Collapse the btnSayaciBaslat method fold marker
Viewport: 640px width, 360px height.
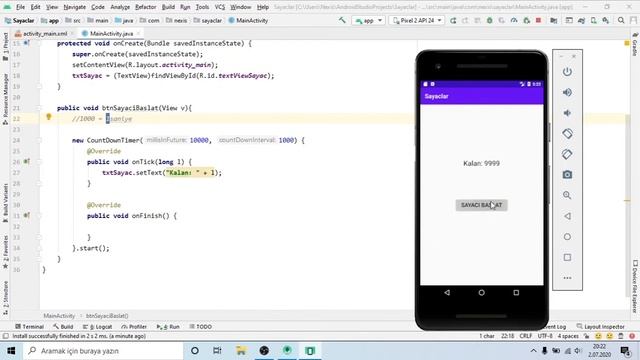[x=39, y=108]
